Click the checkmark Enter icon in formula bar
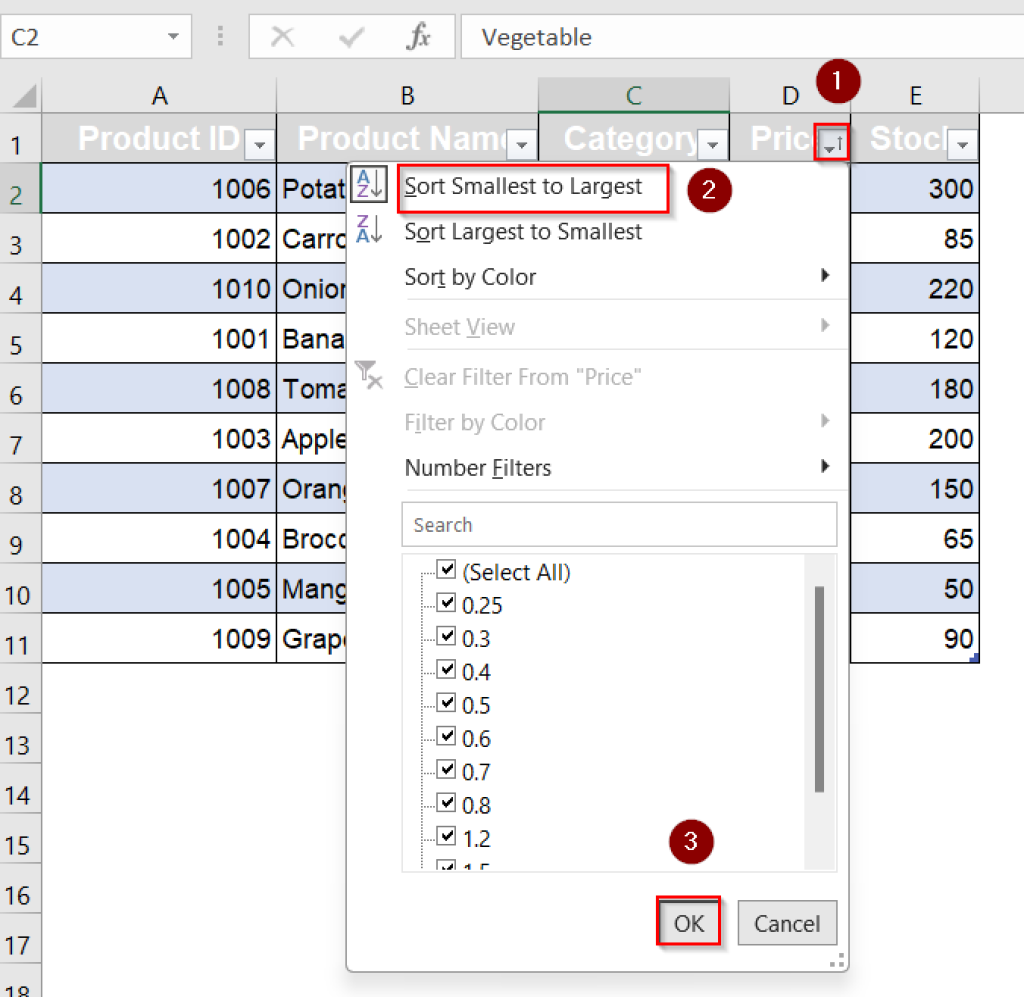 coord(350,36)
